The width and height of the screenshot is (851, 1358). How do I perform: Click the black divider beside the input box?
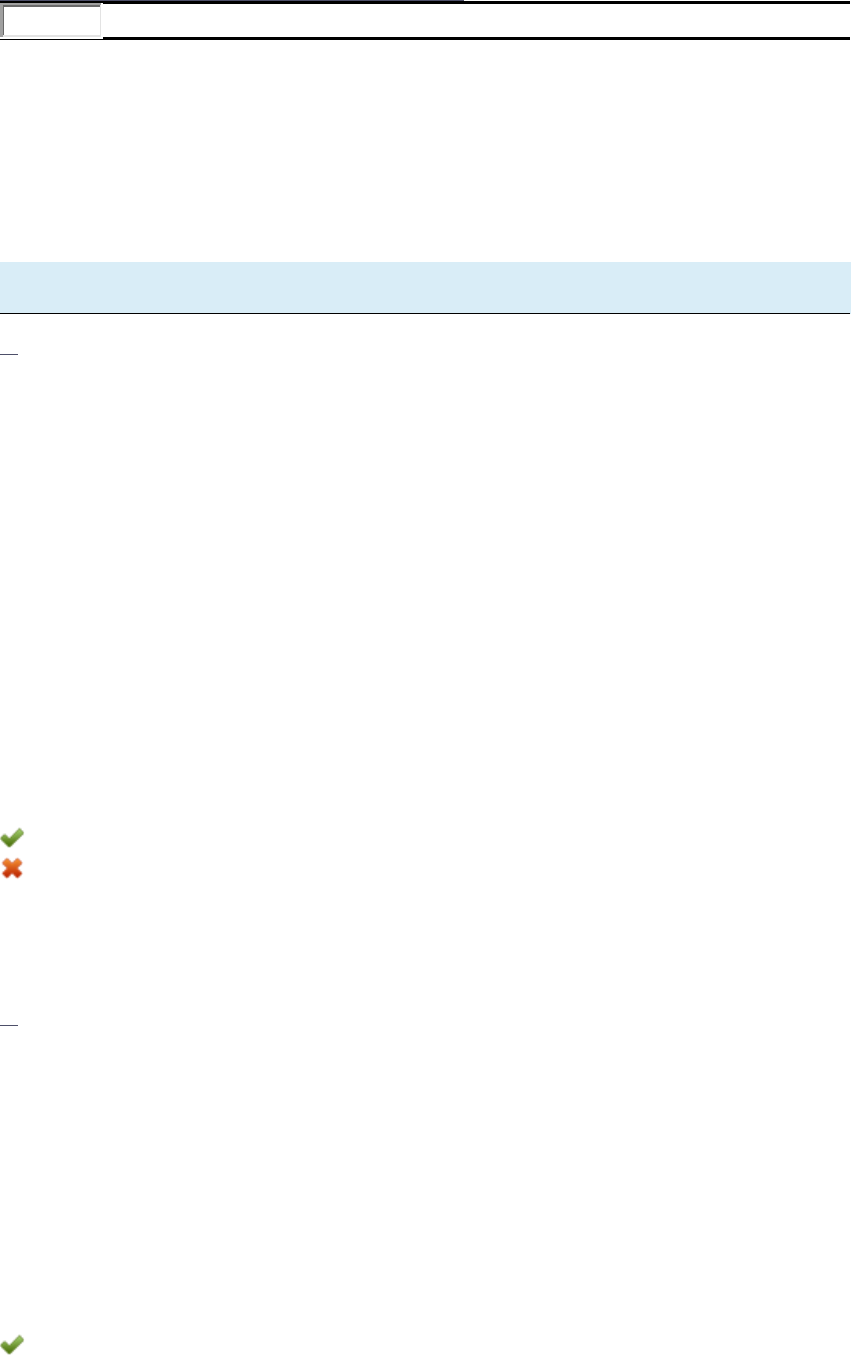pos(477,38)
